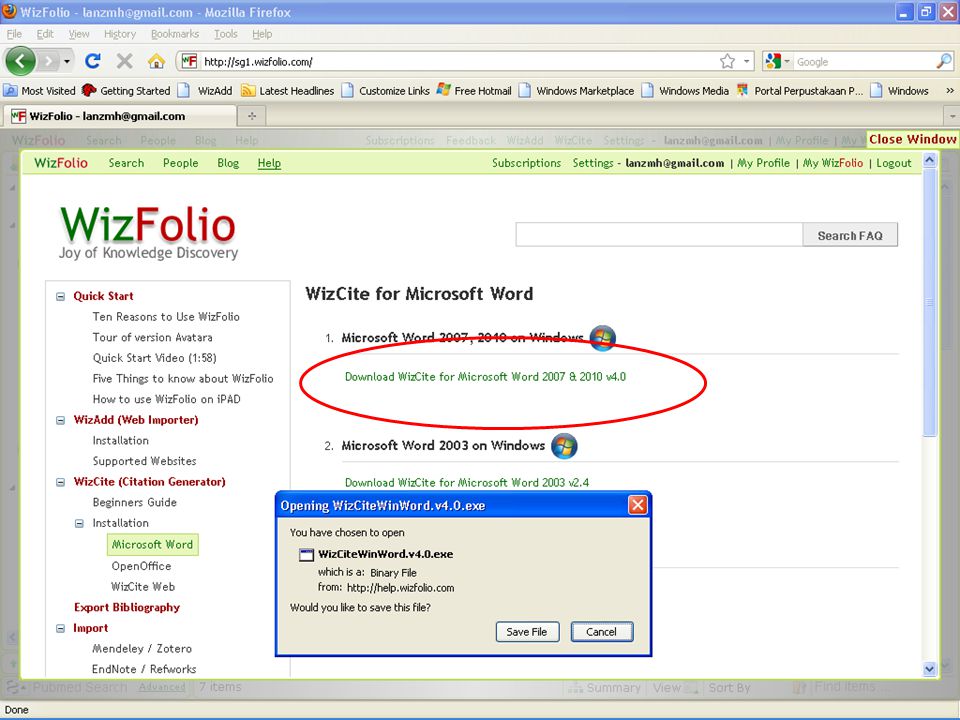The image size is (960, 720).
Task: Collapse the Quick Start section
Action: coord(61,296)
